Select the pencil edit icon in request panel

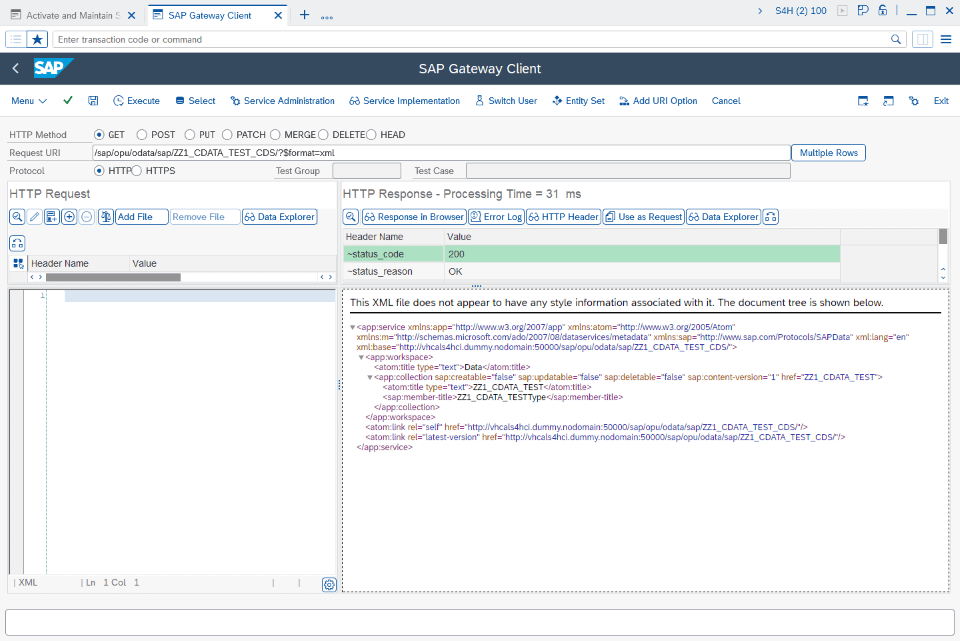(x=34, y=216)
